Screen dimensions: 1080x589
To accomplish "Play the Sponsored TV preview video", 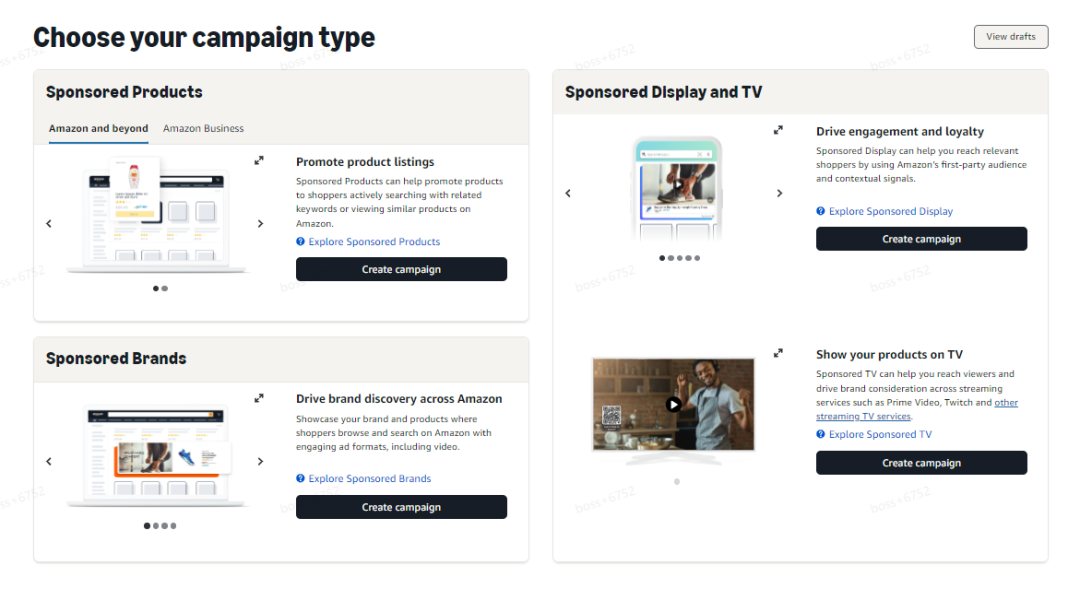I will pyautogui.click(x=674, y=404).
